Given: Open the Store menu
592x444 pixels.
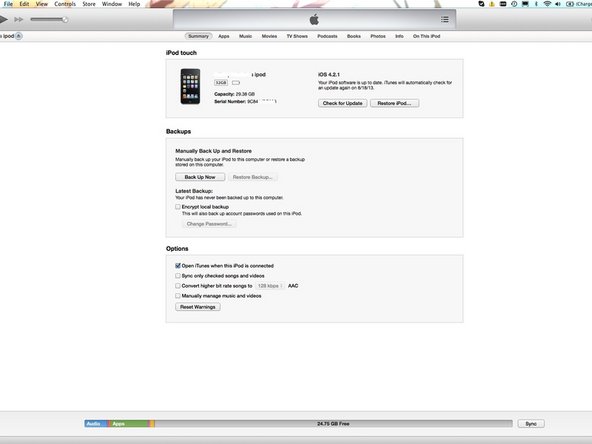Looking at the screenshot, I should [x=89, y=4].
